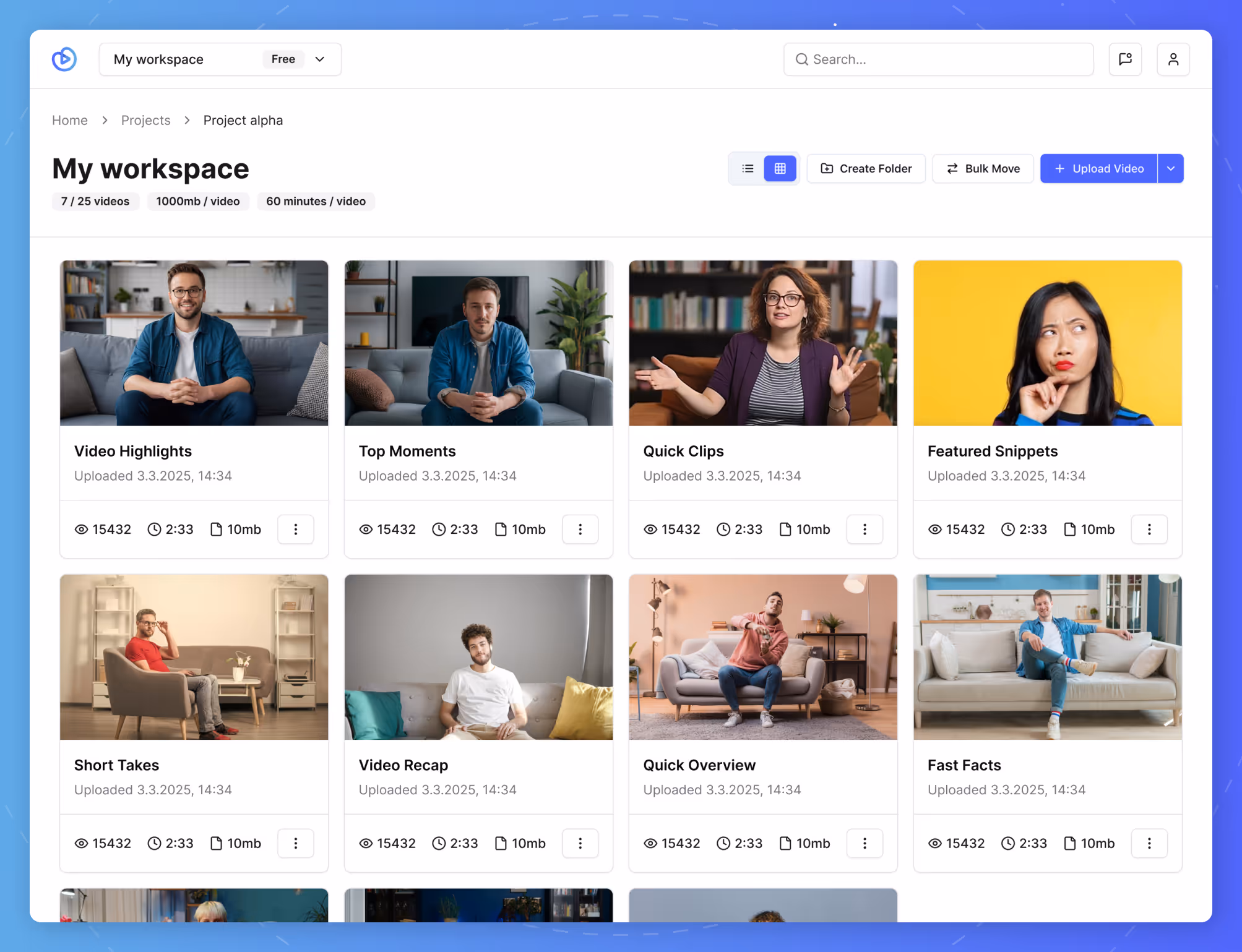This screenshot has height=952, width=1242.
Task: Click the Top Moments title
Action: tap(407, 451)
